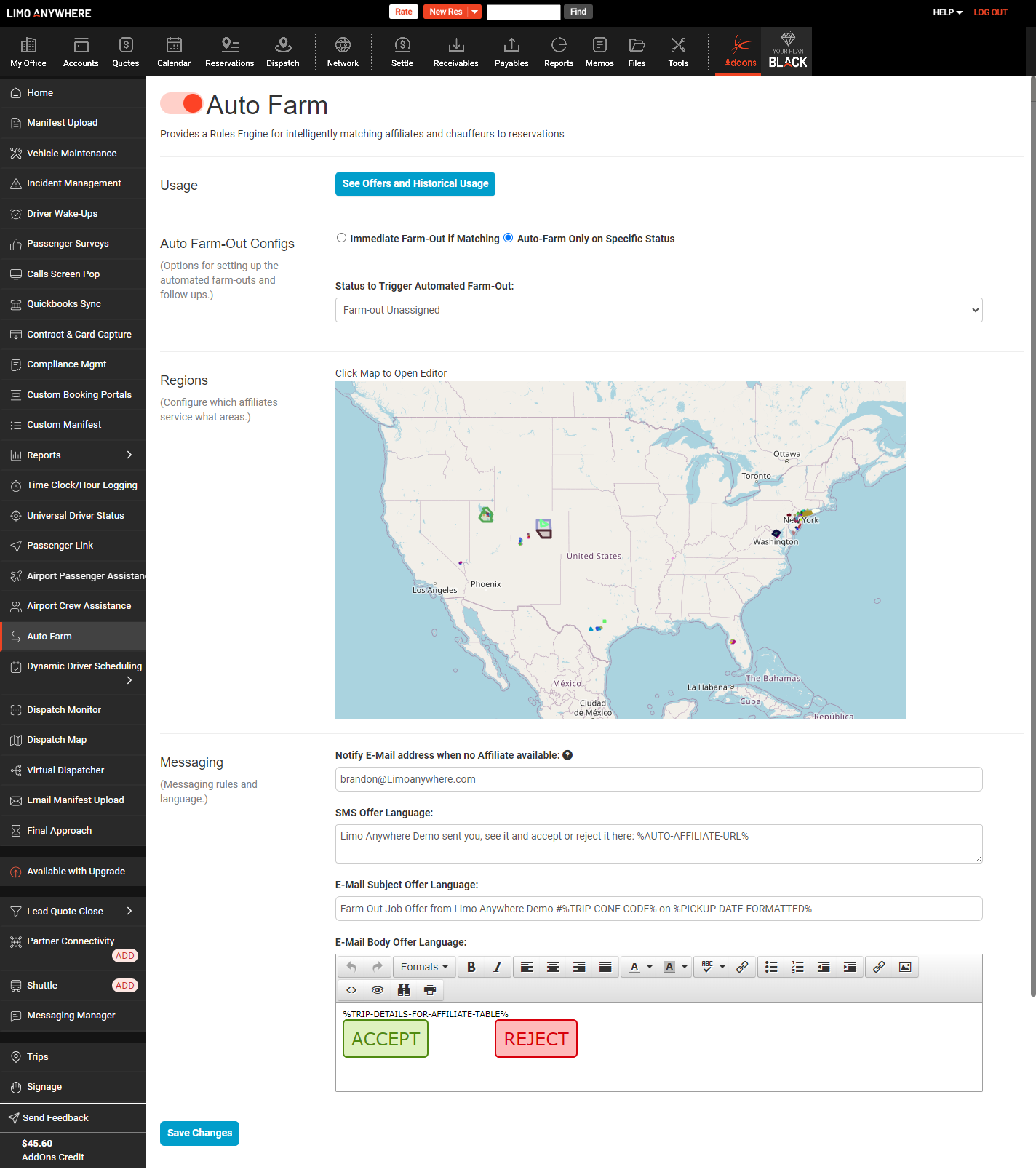Image resolution: width=1036 pixels, height=1172 pixels.
Task: Apply the background color A button
Action: [669, 967]
